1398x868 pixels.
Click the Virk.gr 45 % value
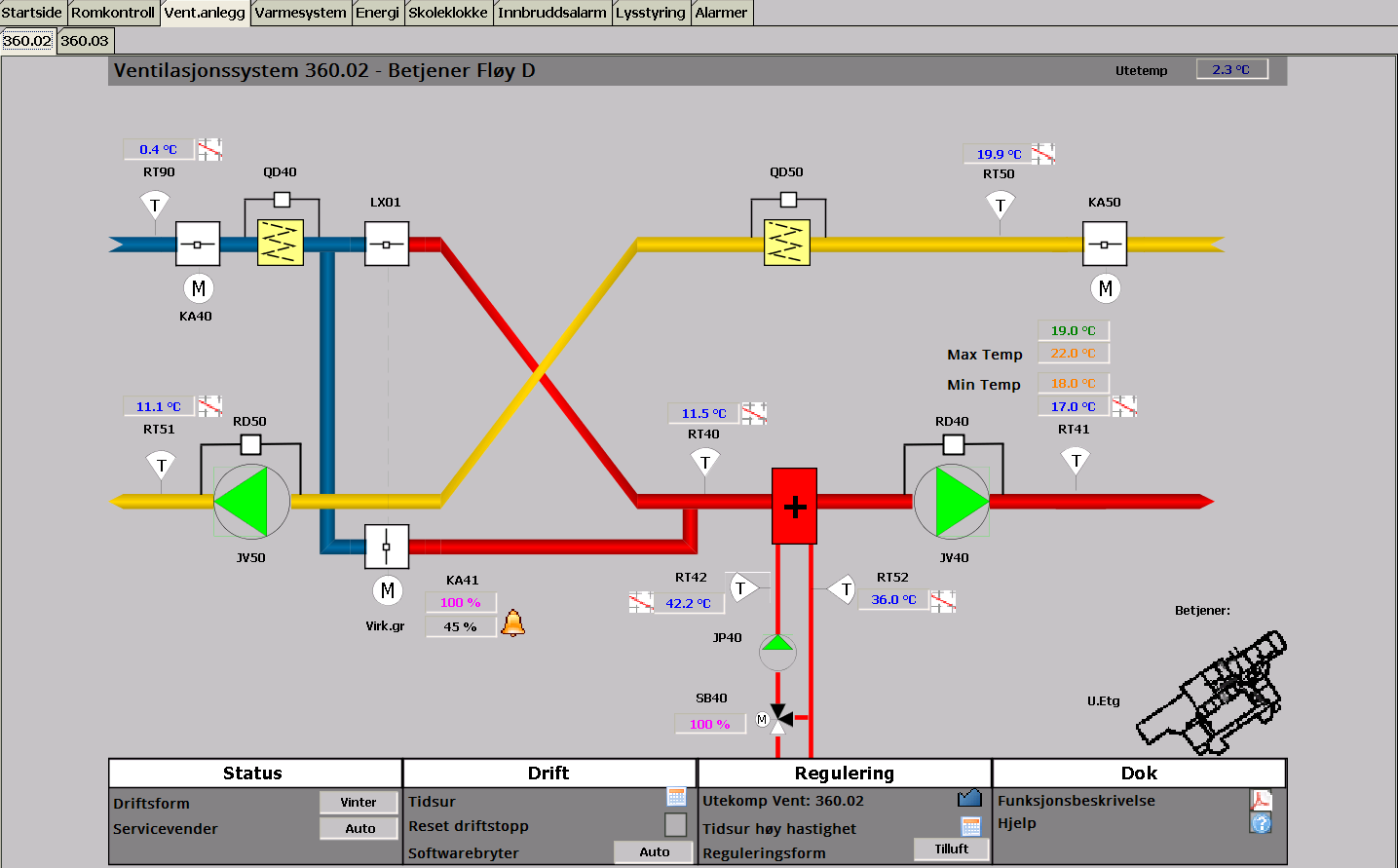(461, 627)
